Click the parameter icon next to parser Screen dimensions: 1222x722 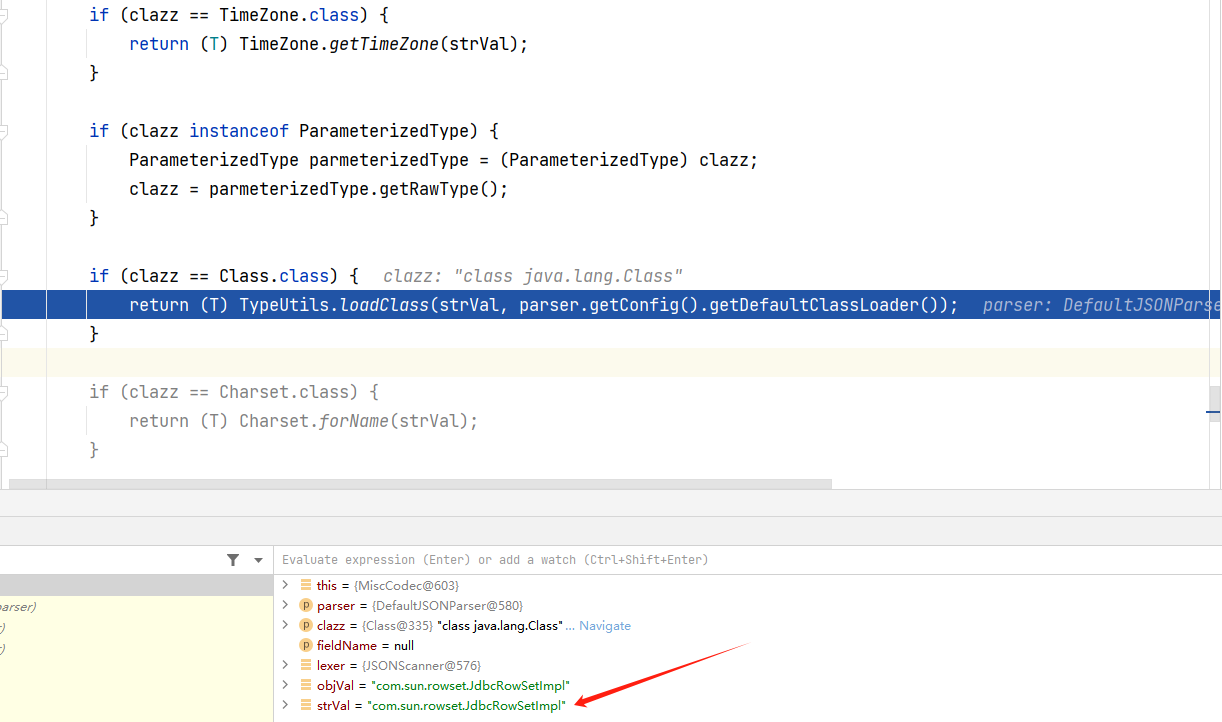305,605
